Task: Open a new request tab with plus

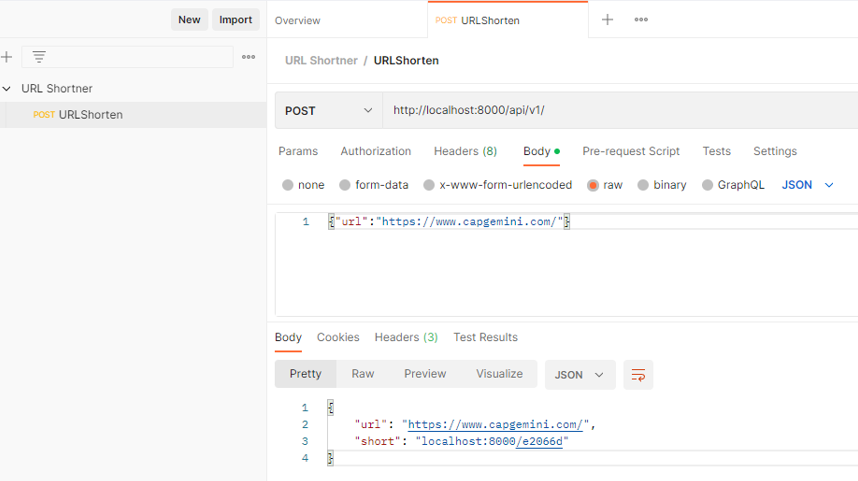Action: pyautogui.click(x=607, y=20)
